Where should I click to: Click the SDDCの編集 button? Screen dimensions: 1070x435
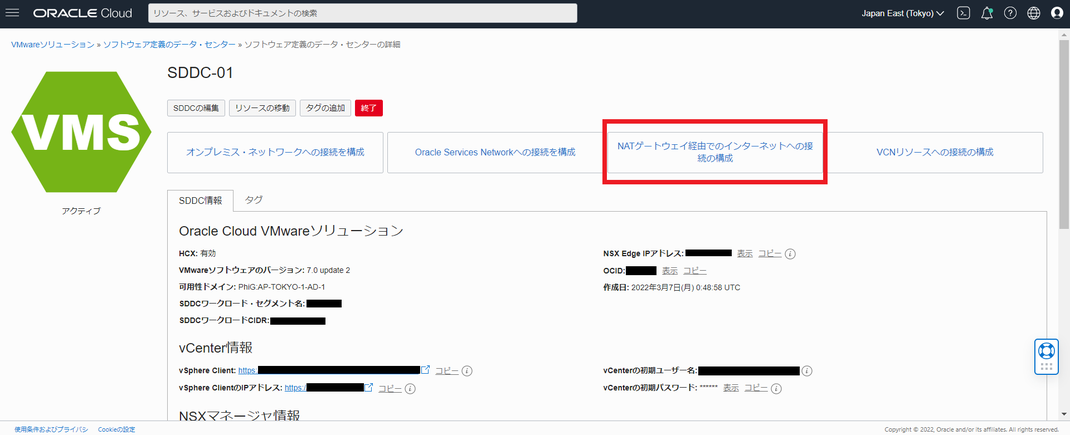(x=196, y=108)
